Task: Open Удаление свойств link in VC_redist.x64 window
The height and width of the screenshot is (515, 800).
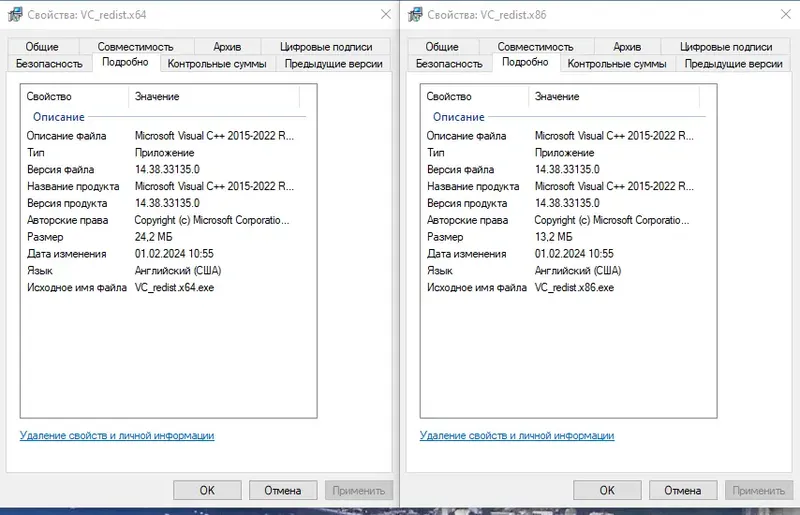Action: (x=117, y=435)
